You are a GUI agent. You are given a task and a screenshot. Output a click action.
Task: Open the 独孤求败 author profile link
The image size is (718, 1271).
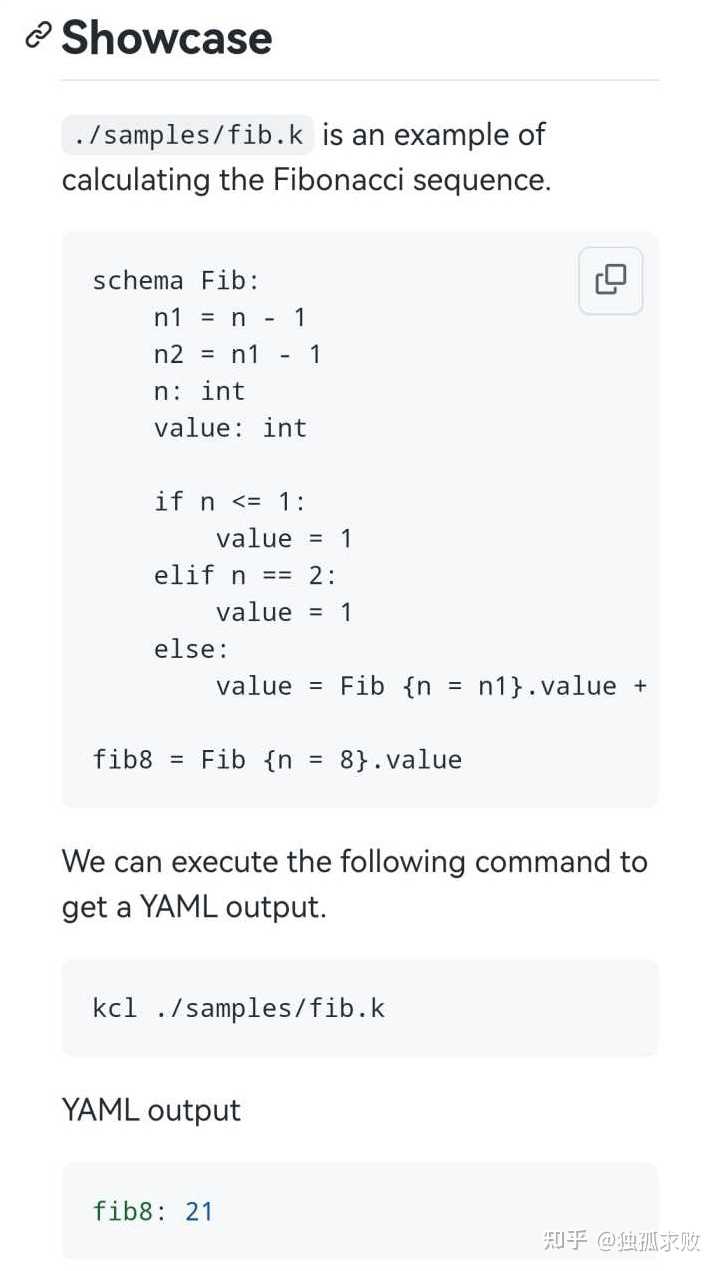point(648,1239)
